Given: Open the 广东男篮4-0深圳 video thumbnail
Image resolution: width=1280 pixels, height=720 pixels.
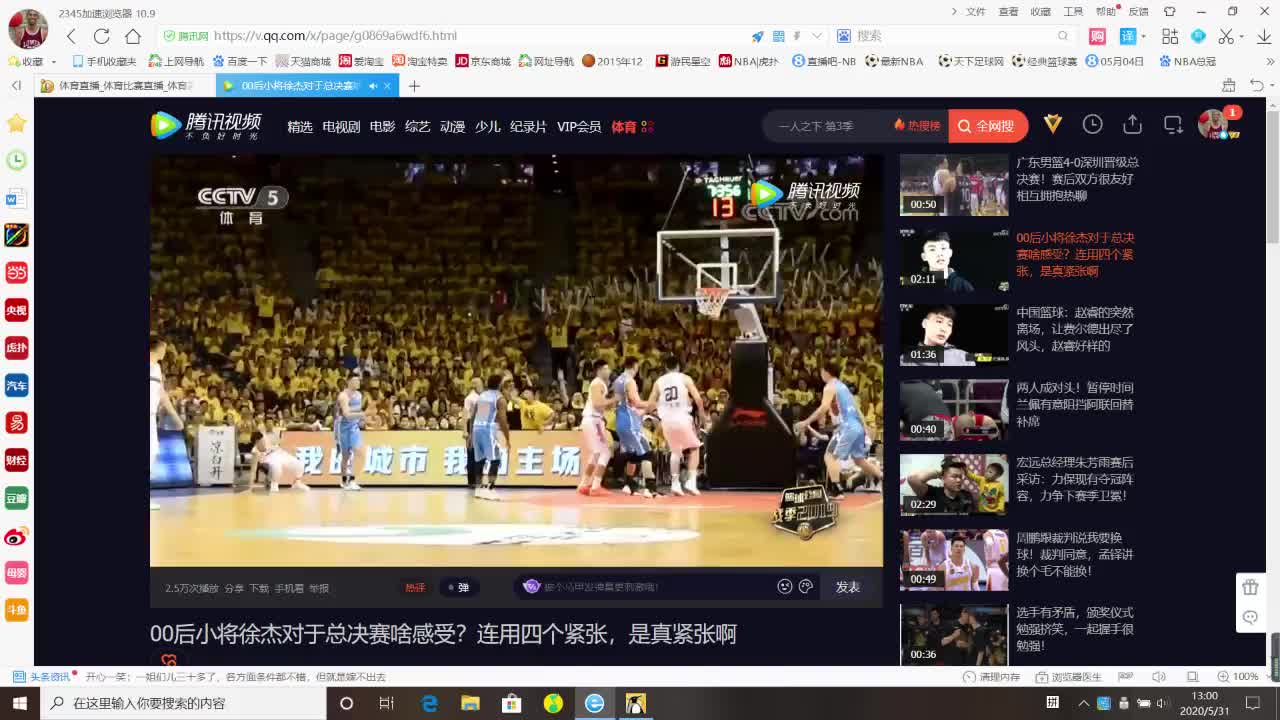Looking at the screenshot, I should (x=954, y=185).
